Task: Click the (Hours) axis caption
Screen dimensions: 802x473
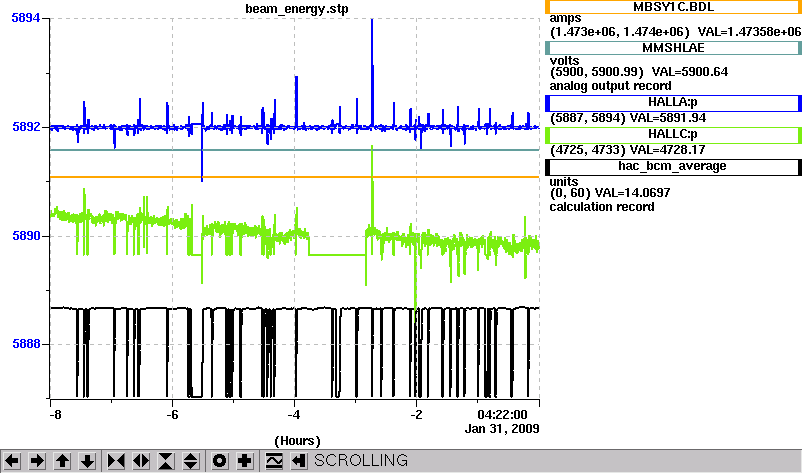Action: tap(297, 441)
